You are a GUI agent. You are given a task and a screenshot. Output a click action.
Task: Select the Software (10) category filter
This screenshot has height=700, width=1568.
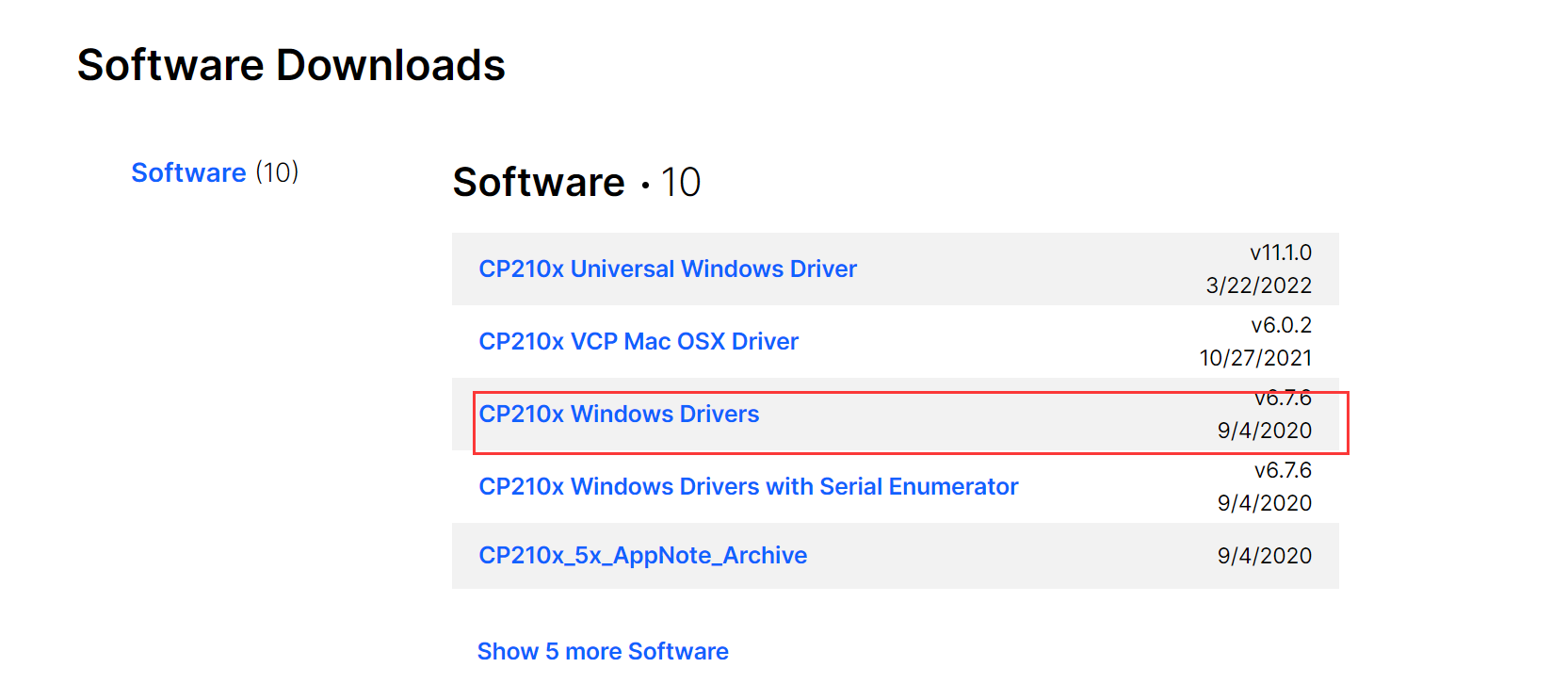point(188,172)
